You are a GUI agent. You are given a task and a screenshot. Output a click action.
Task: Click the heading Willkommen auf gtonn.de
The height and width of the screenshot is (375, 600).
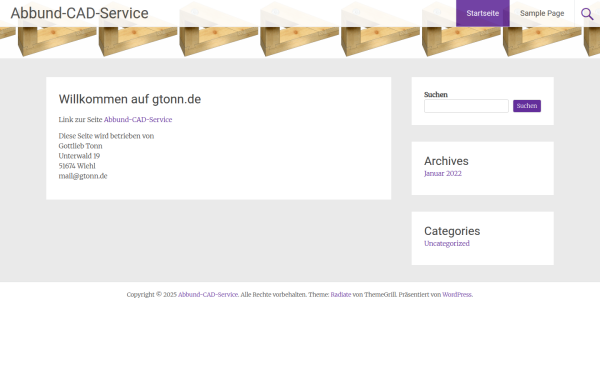pyautogui.click(x=130, y=99)
